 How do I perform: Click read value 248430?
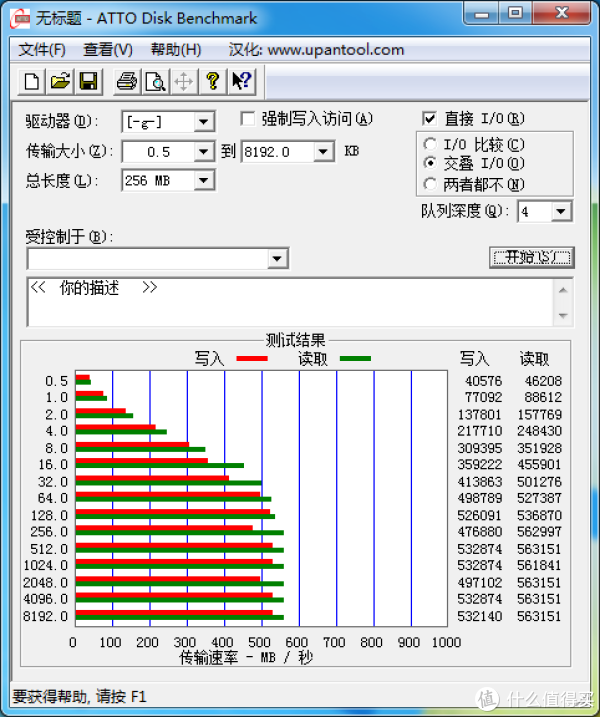pyautogui.click(x=540, y=431)
